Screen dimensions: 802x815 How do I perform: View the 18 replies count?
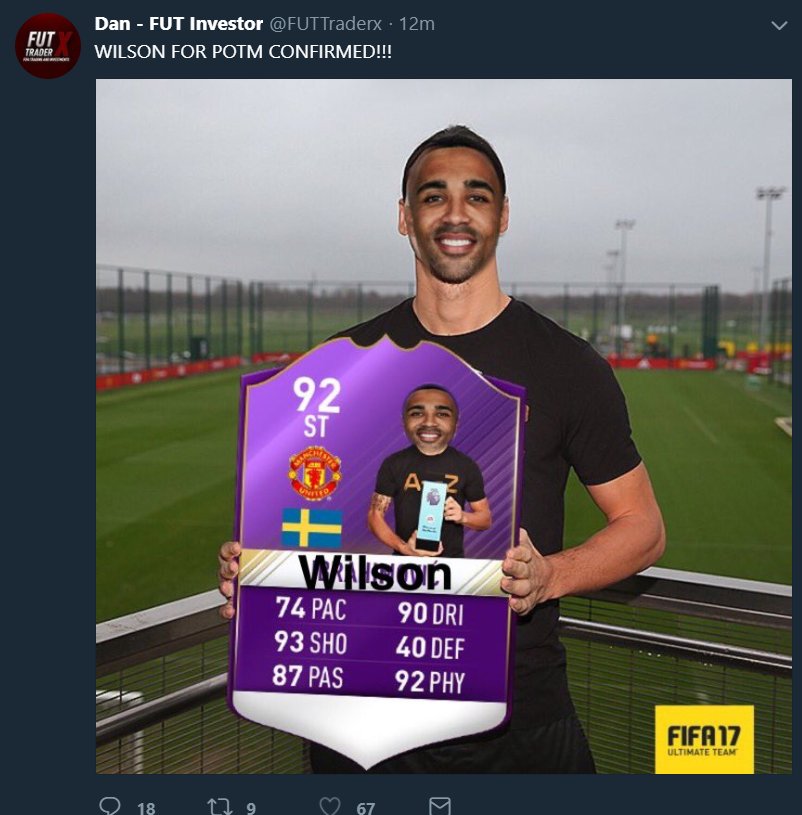[147, 808]
